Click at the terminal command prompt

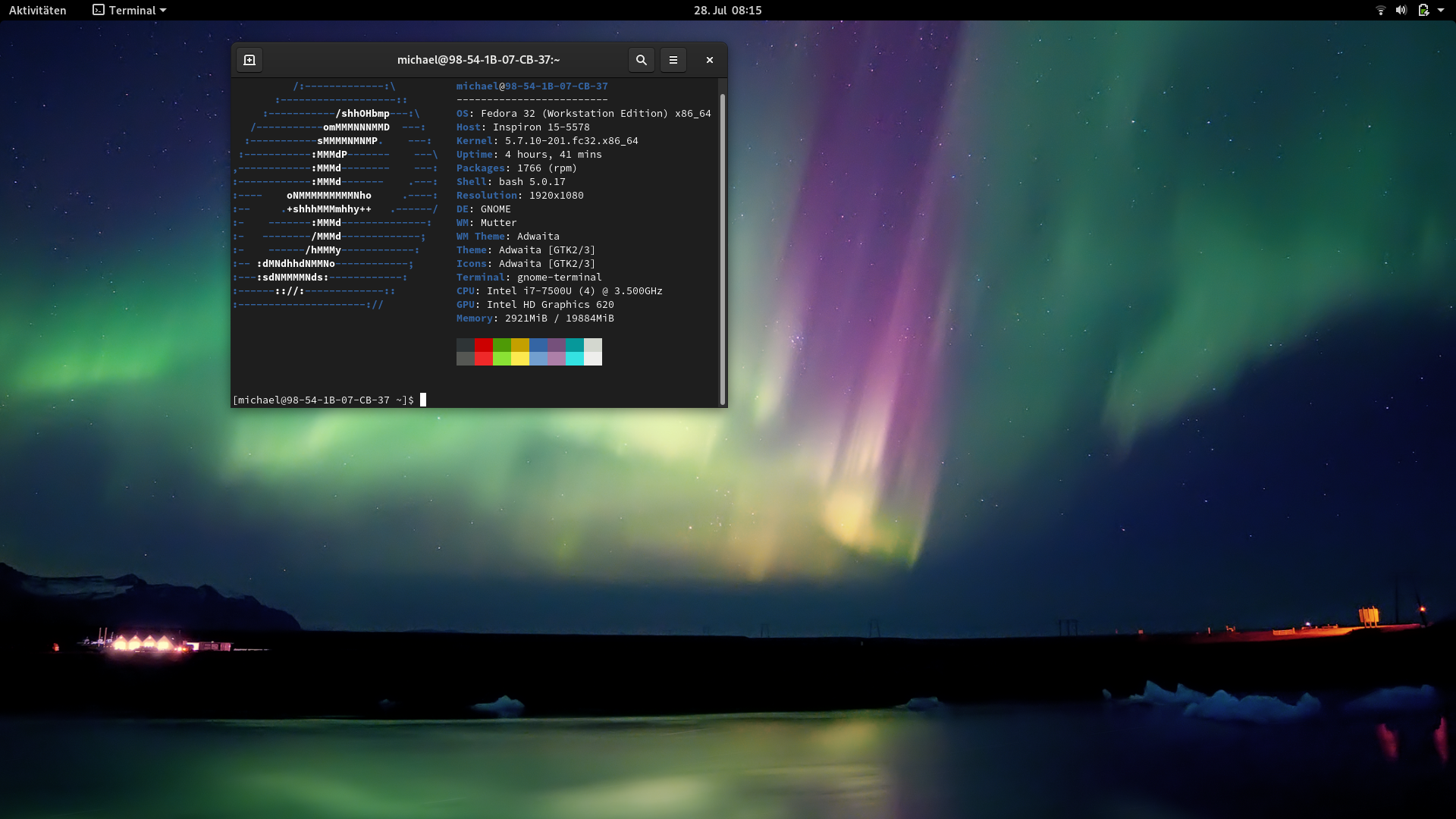click(423, 400)
